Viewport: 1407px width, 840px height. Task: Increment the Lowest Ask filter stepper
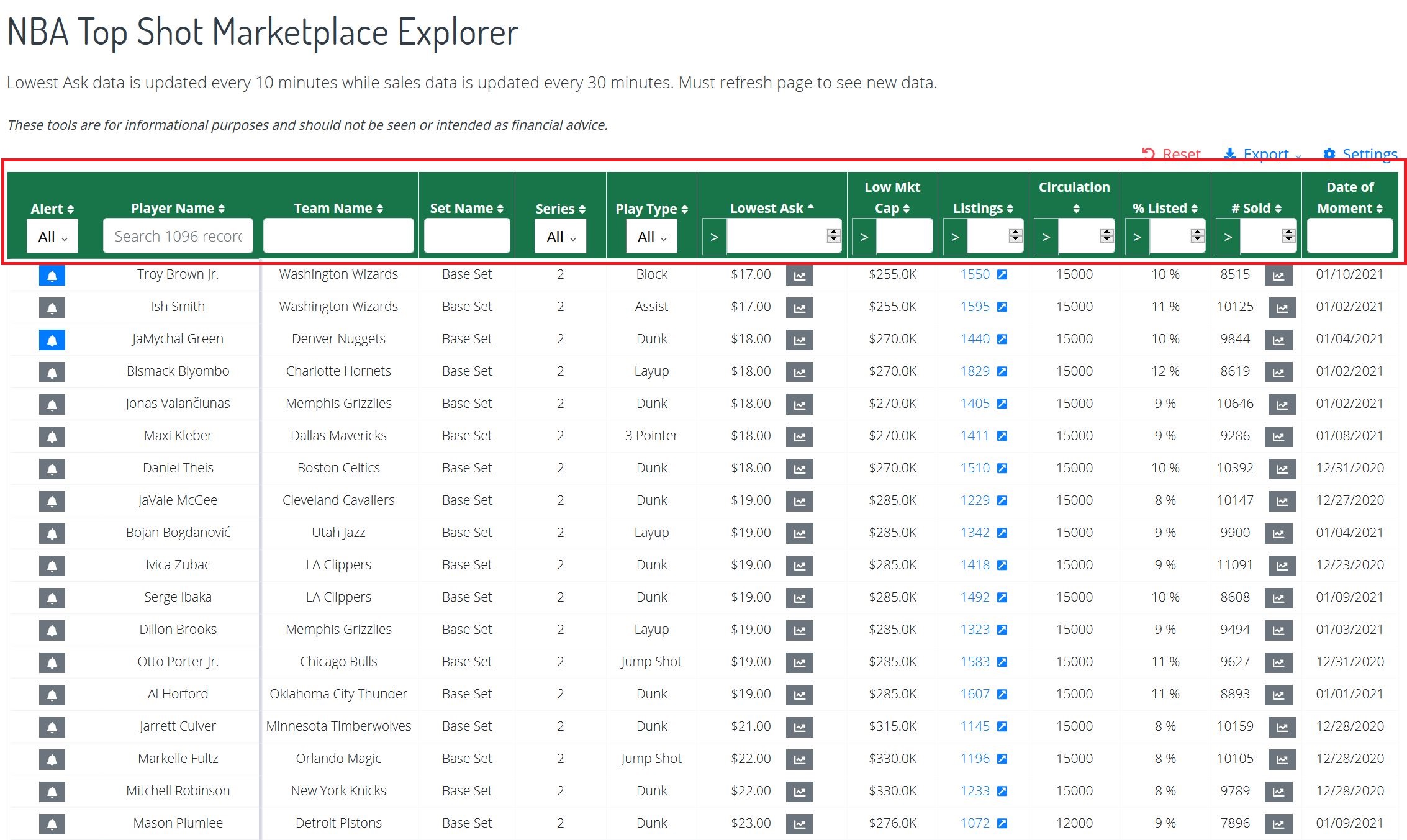coord(834,232)
